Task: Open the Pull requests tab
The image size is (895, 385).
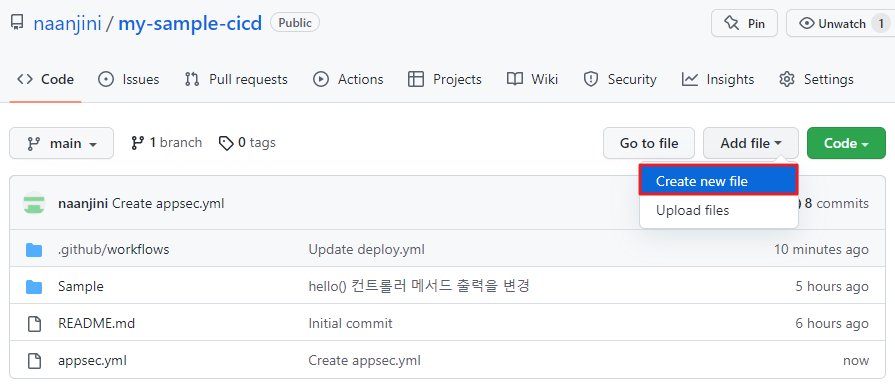Action: click(x=236, y=79)
